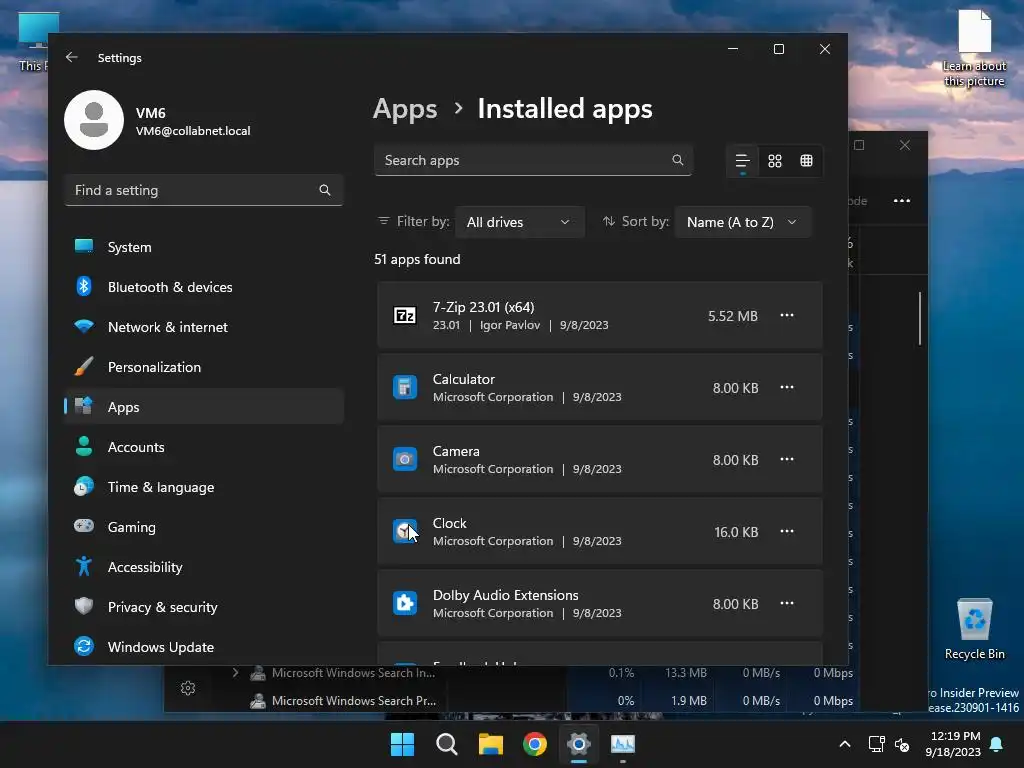Viewport: 1024px width, 768px height.
Task: Click VM6@collabnet.local account text
Action: click(x=193, y=131)
